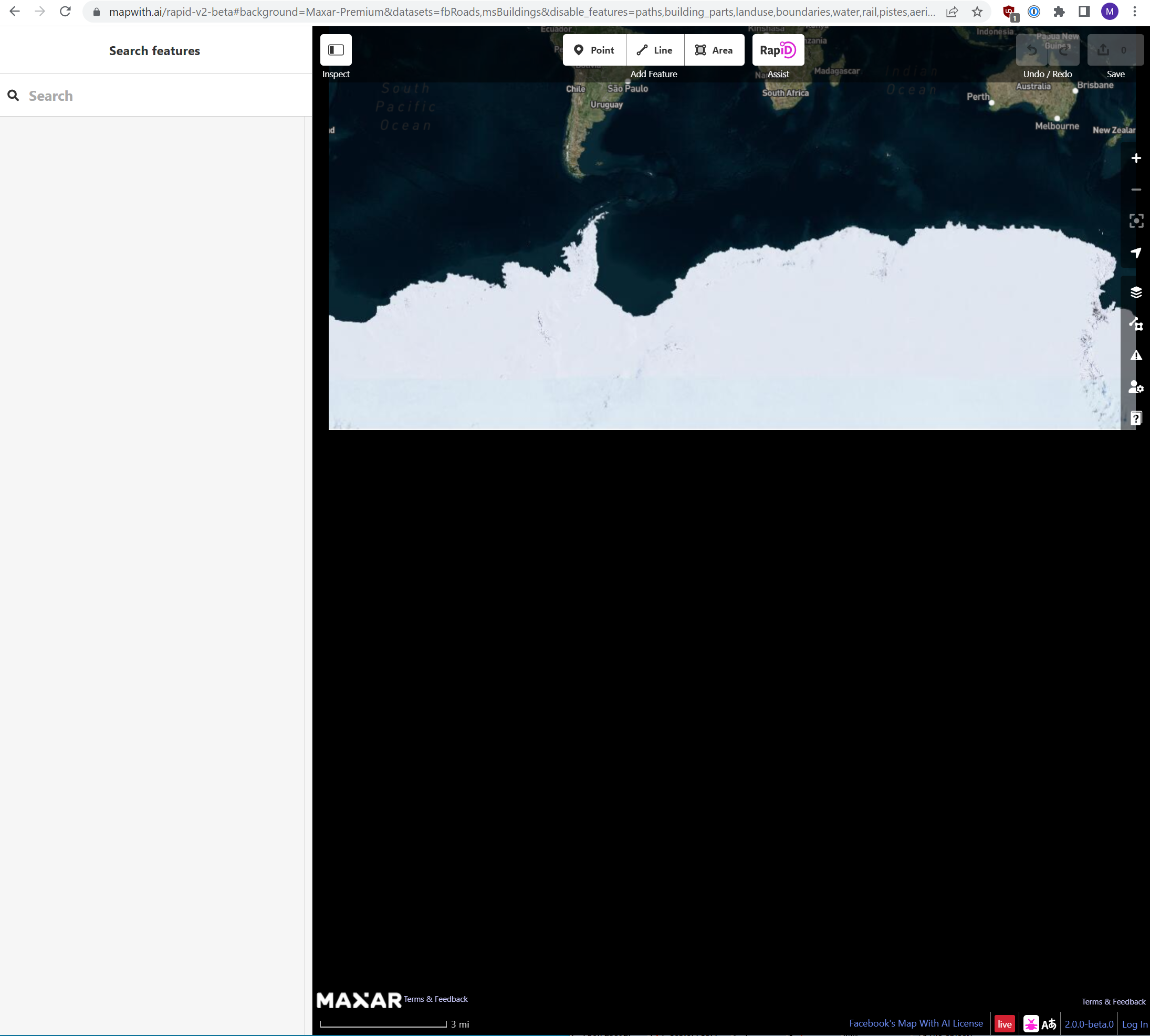Select the Line drawing mode
Screen dimensions: 1150x1036
(655, 50)
